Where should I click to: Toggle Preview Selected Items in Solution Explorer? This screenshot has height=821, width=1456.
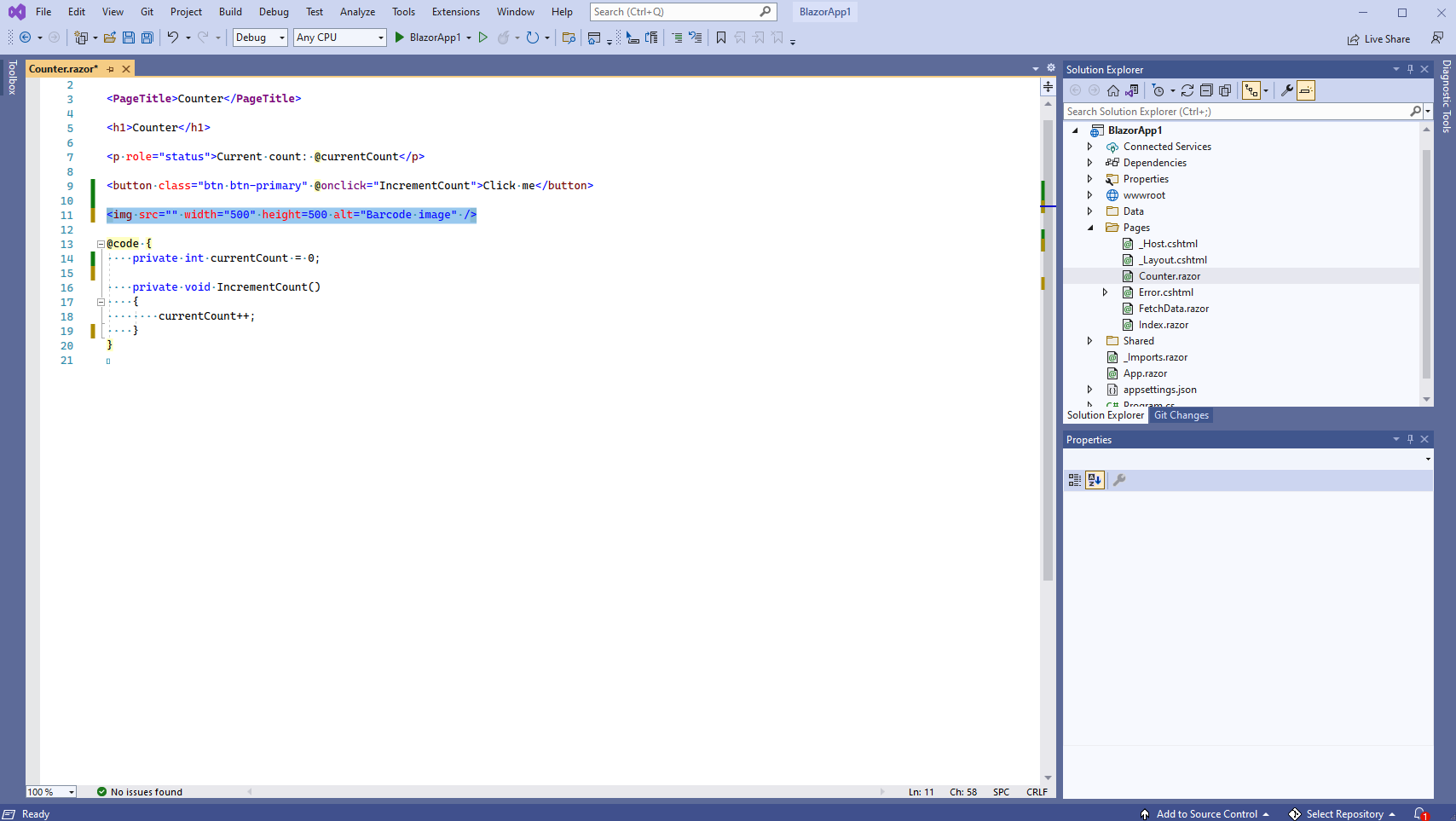[1306, 90]
